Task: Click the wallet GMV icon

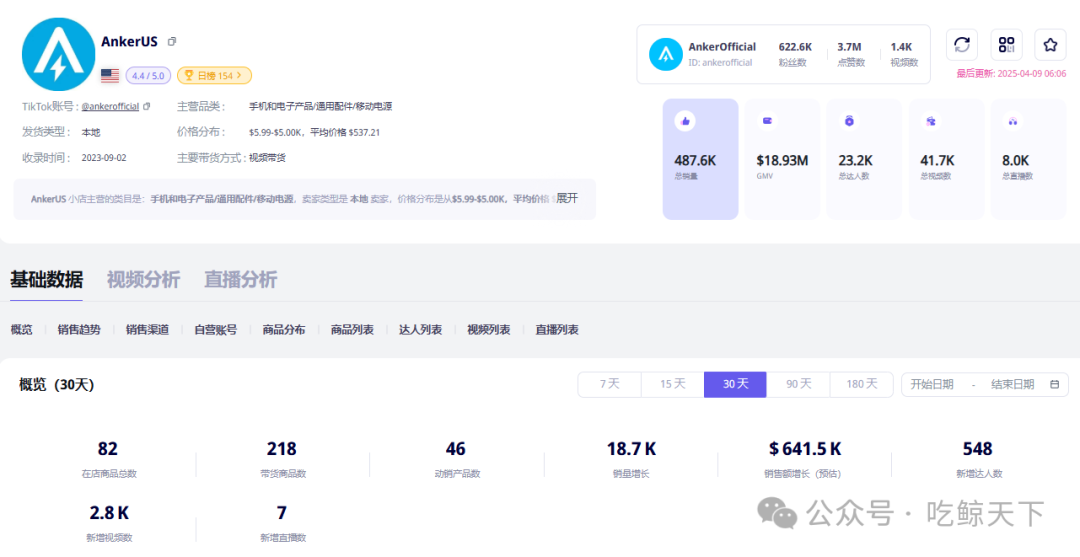Action: [x=767, y=121]
